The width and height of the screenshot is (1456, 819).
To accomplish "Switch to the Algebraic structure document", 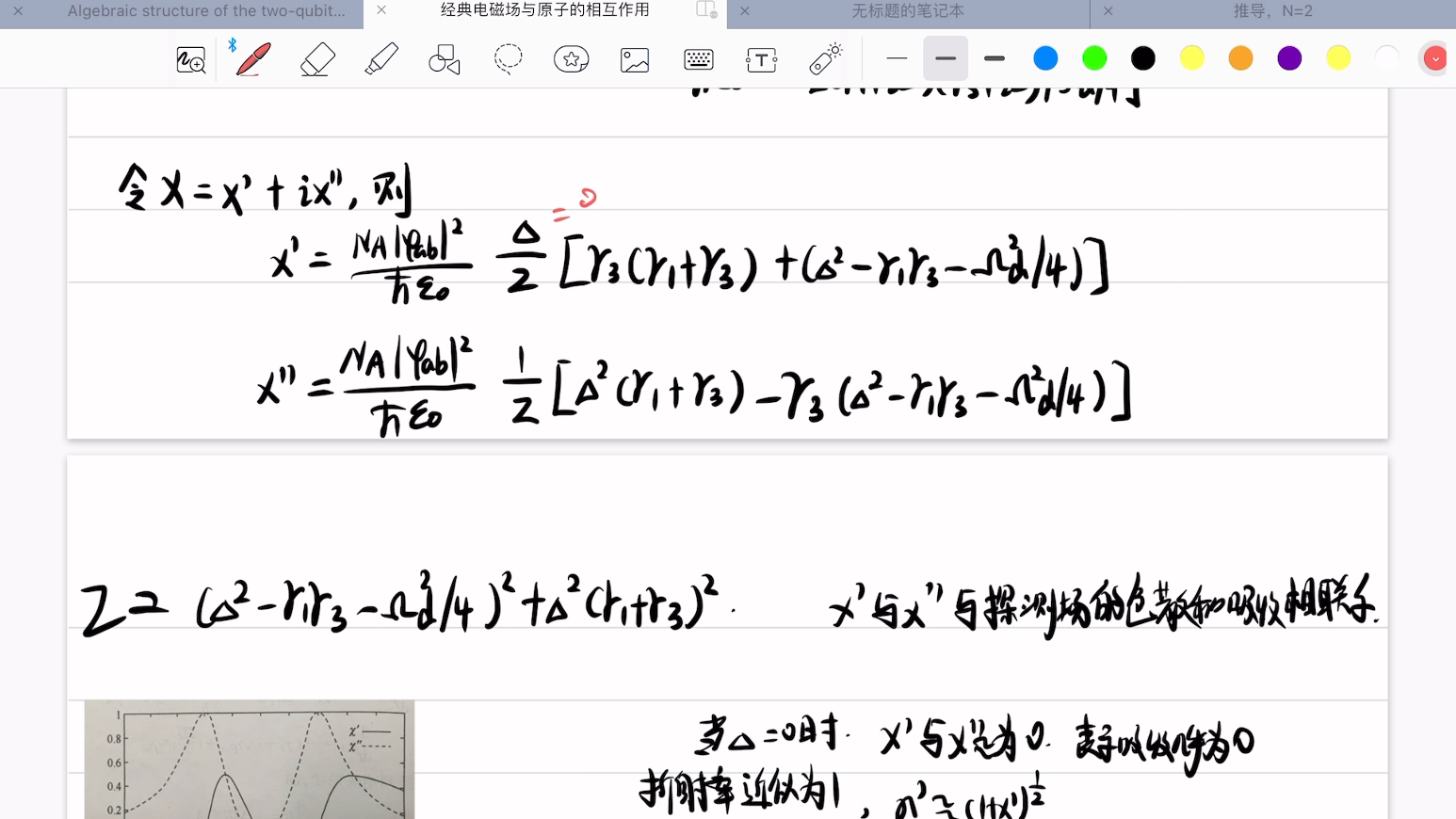I will click(x=207, y=12).
